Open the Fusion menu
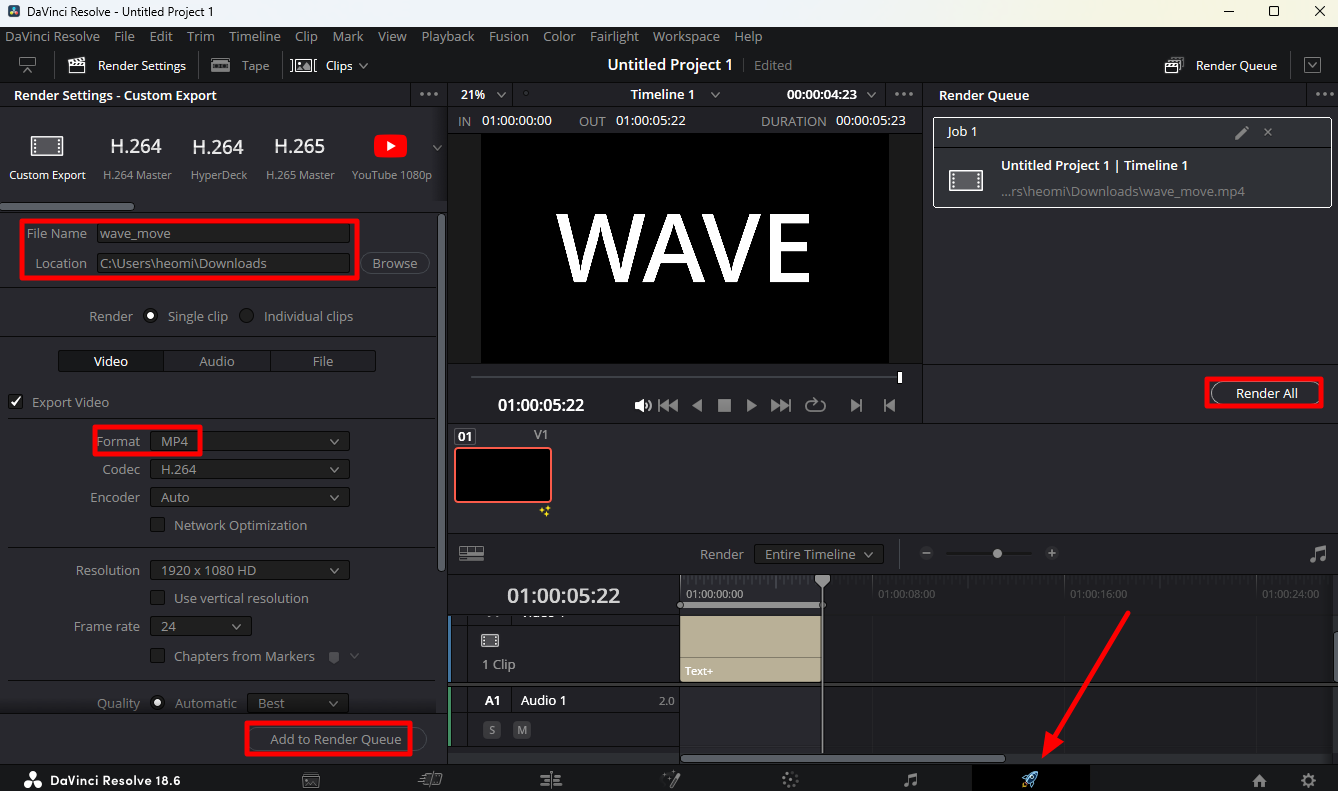The width and height of the screenshot is (1338, 791). click(509, 36)
